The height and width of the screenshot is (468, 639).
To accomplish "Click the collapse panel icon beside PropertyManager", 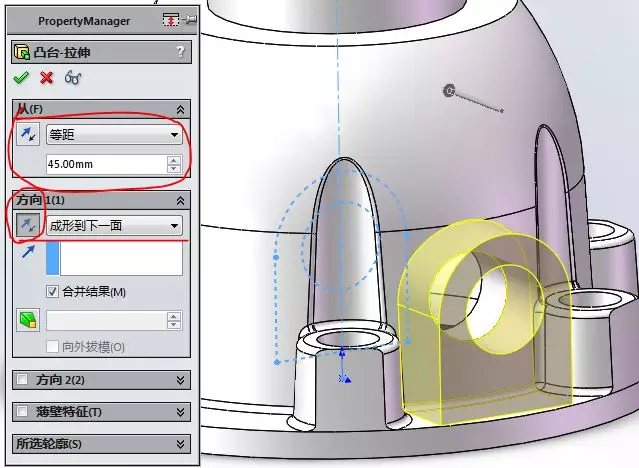I will coord(170,20).
